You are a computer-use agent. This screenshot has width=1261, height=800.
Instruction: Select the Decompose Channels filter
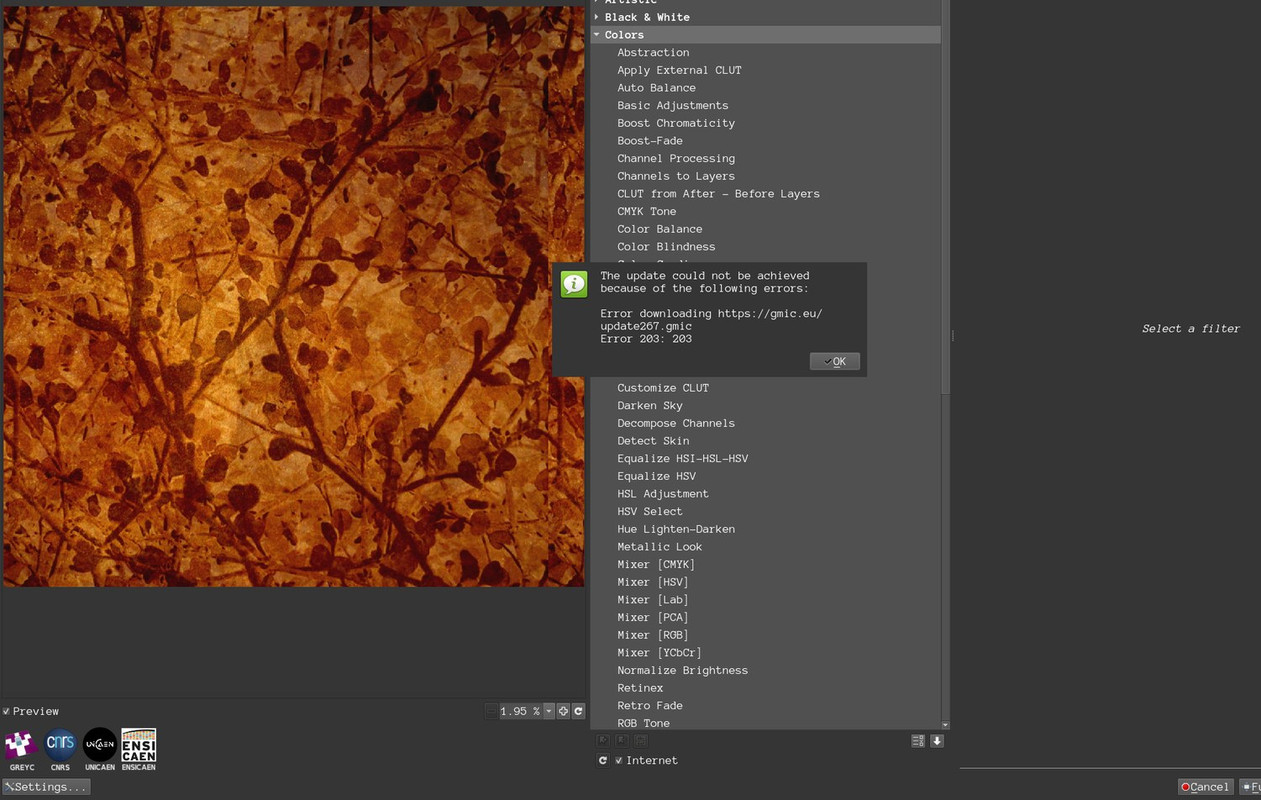(676, 423)
